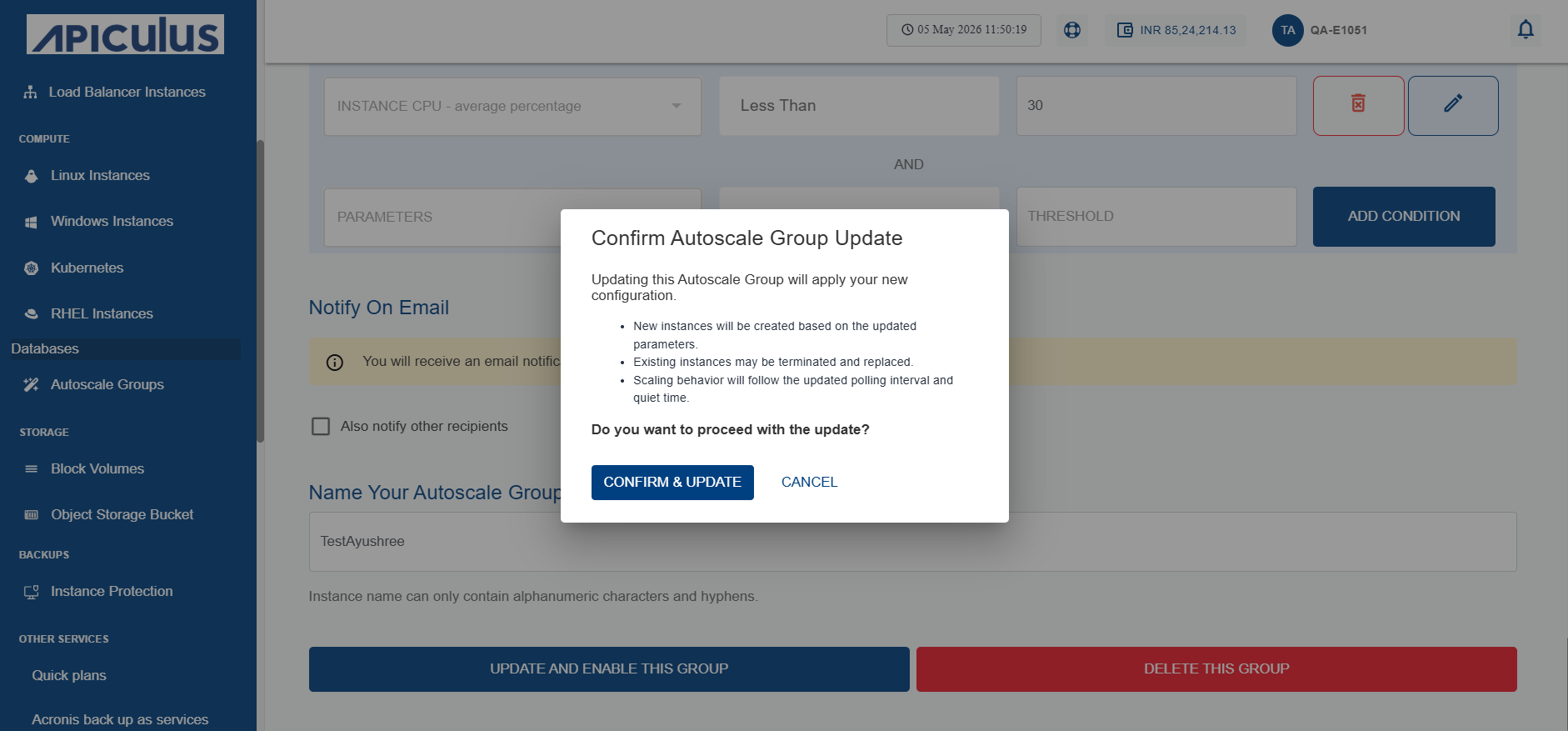Open Acronis back up as services
This screenshot has height=731, width=1568.
point(120,720)
